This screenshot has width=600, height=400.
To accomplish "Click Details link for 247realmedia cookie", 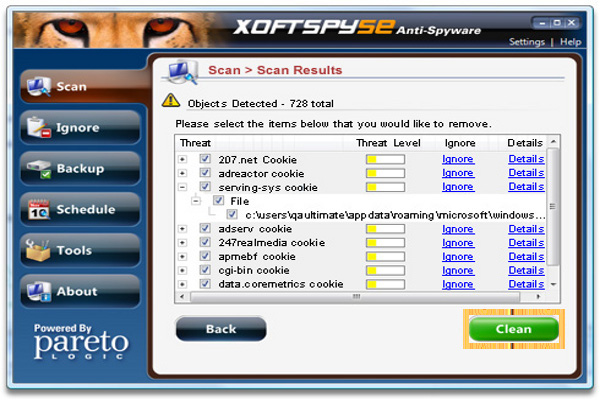I will pyautogui.click(x=526, y=243).
